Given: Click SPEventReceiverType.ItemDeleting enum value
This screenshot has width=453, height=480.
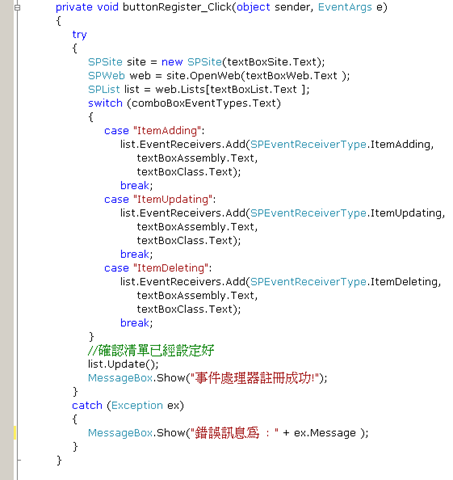Looking at the screenshot, I should (344, 282).
